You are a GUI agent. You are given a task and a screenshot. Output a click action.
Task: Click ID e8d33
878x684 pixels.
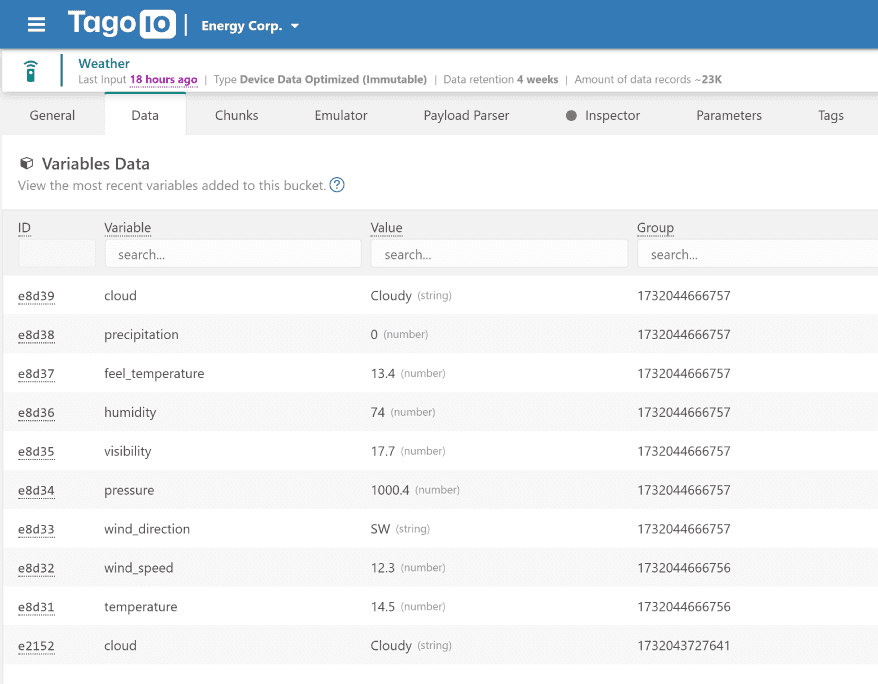pyautogui.click(x=36, y=529)
